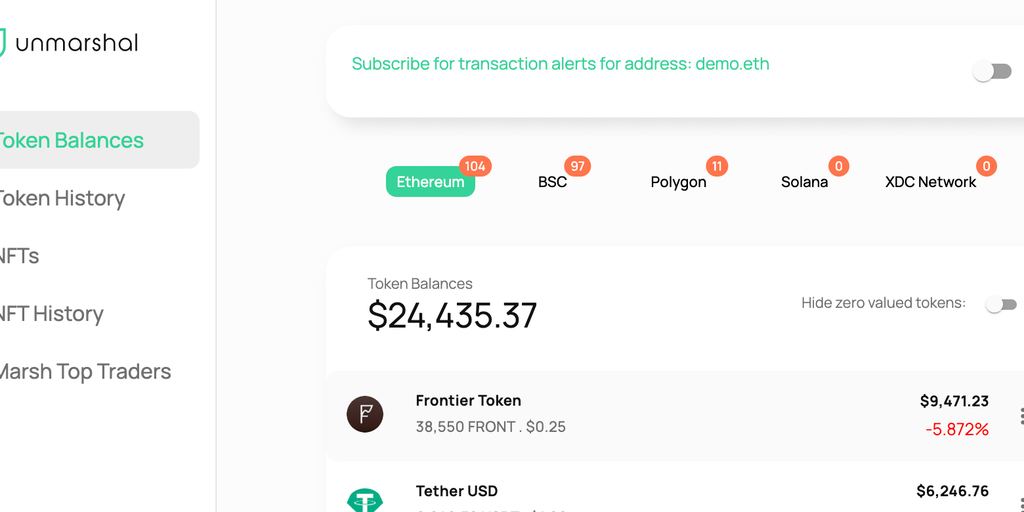The height and width of the screenshot is (512, 1024).
Task: Click the Solana 0 count badge
Action: click(x=839, y=166)
